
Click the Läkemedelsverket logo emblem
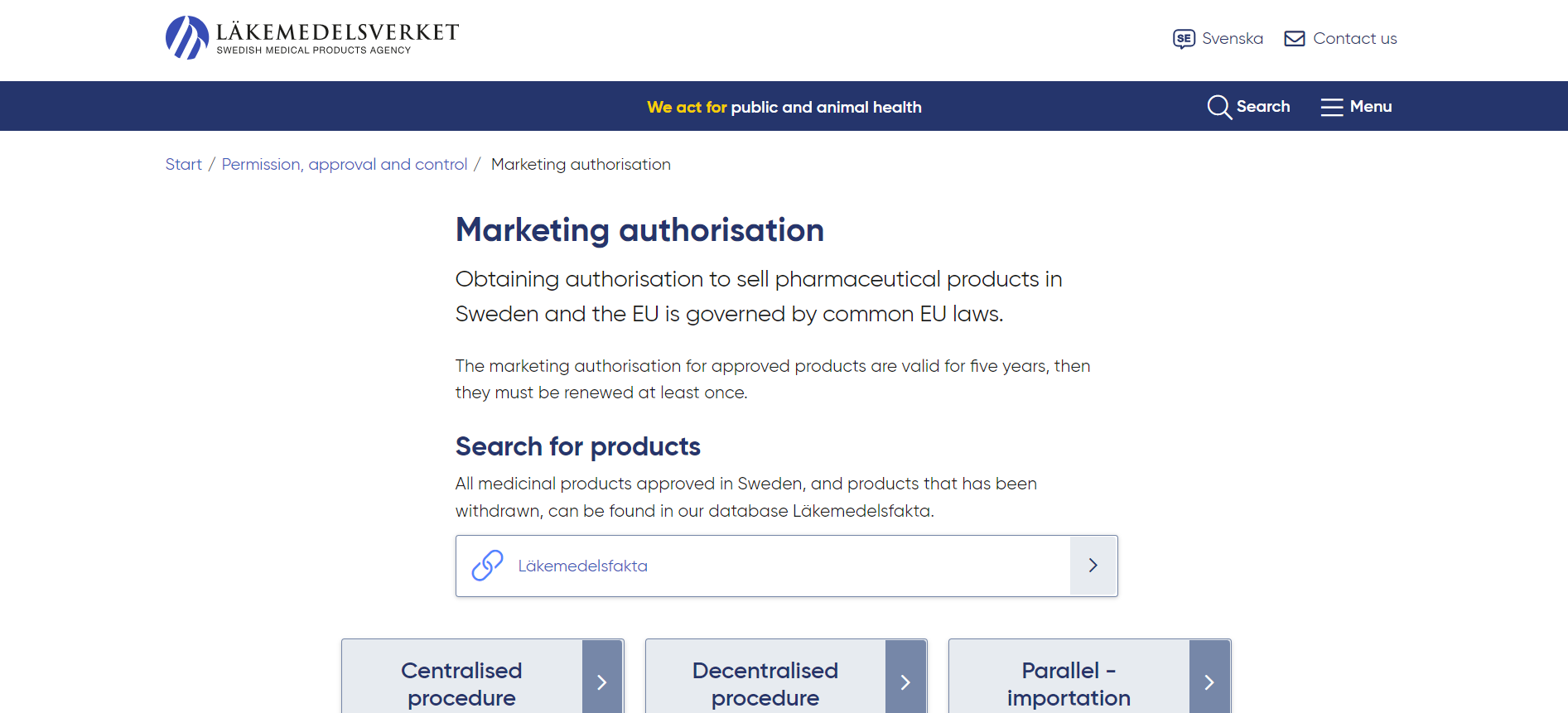187,38
